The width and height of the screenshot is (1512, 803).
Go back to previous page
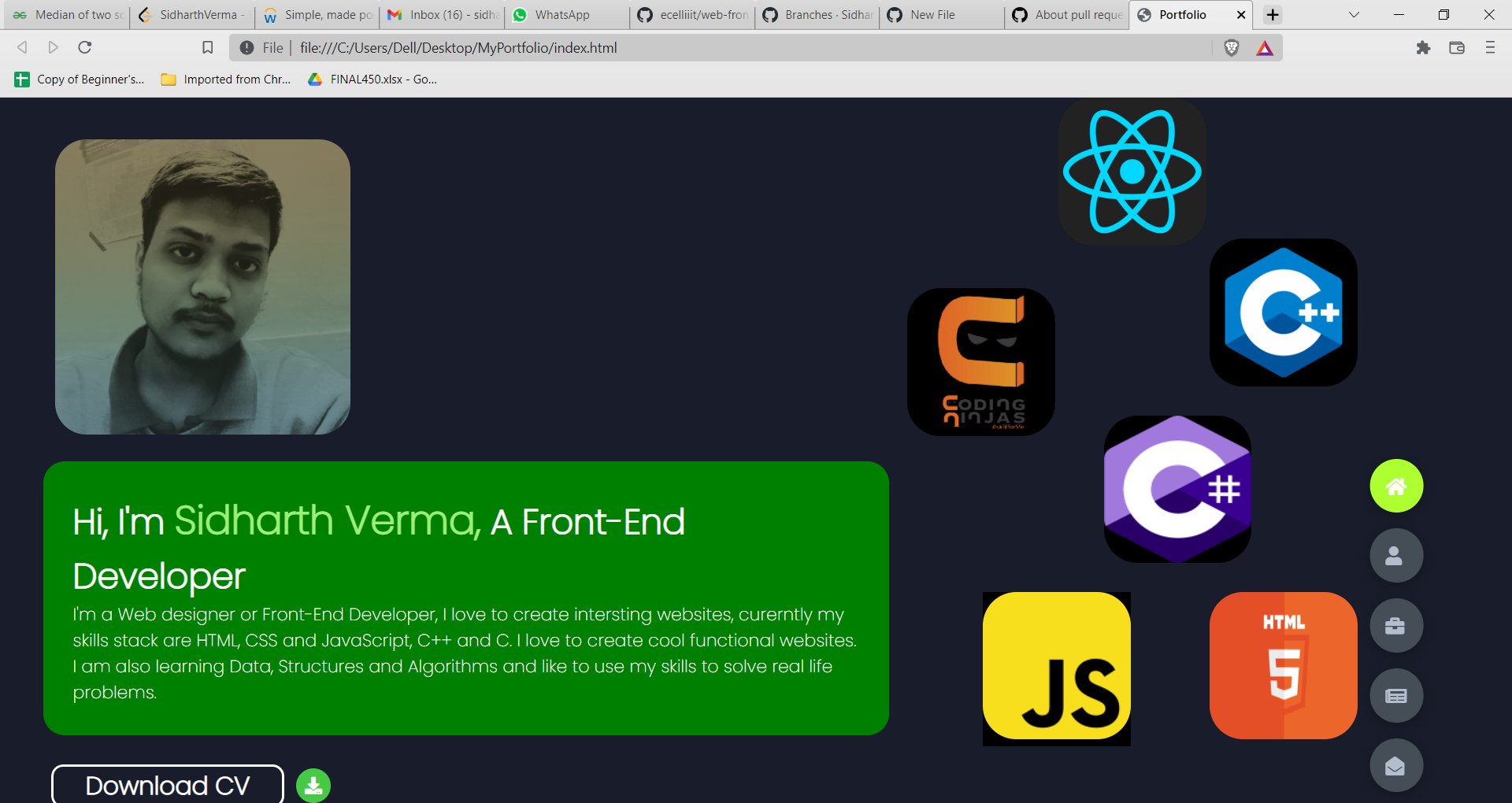22,48
